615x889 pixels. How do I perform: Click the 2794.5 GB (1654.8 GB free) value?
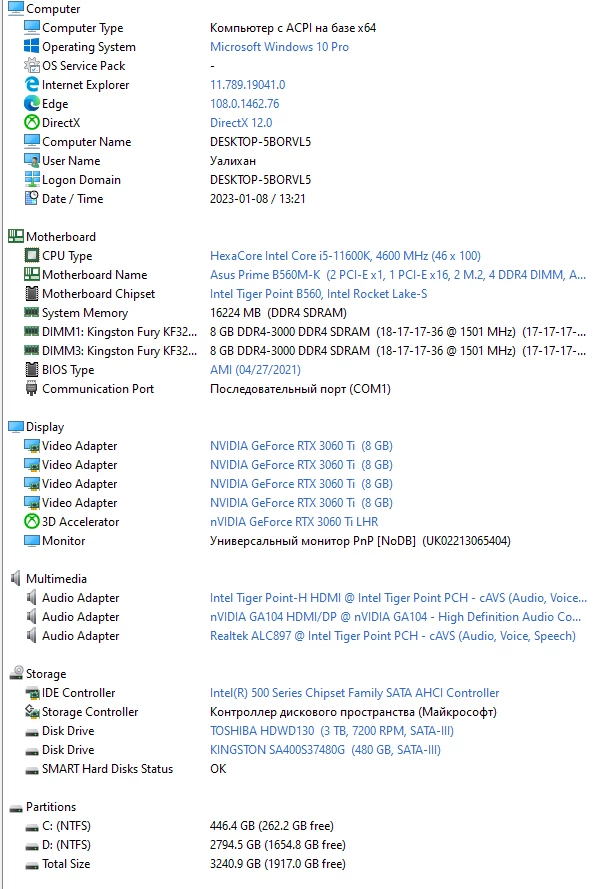point(277,845)
